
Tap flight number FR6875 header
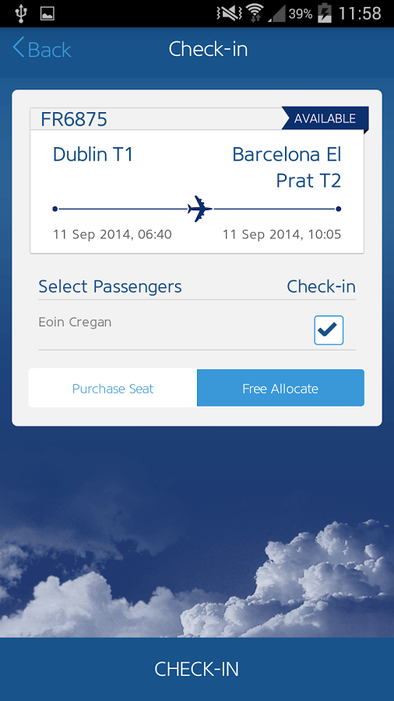pyautogui.click(x=74, y=119)
